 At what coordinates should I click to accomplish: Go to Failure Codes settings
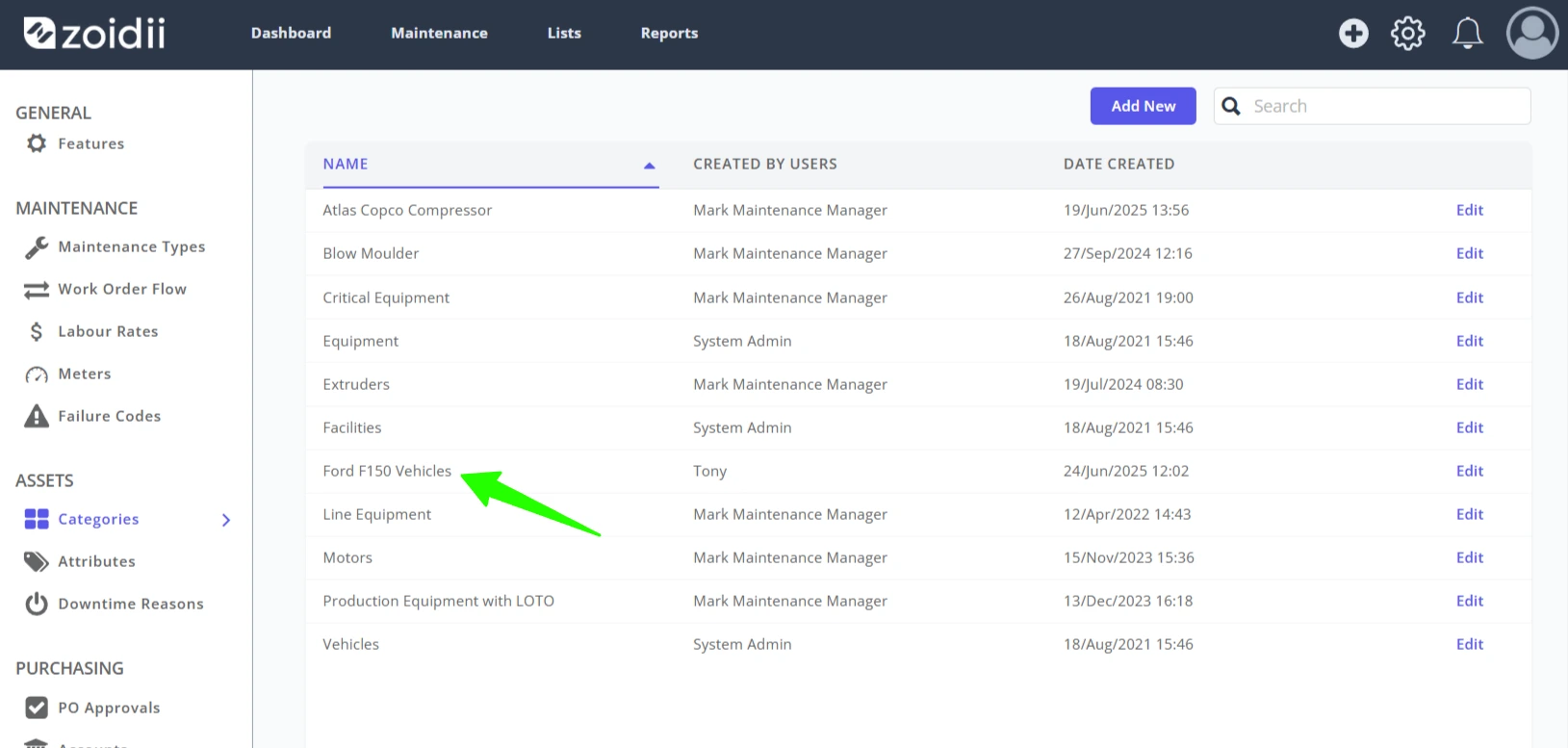[x=110, y=416]
